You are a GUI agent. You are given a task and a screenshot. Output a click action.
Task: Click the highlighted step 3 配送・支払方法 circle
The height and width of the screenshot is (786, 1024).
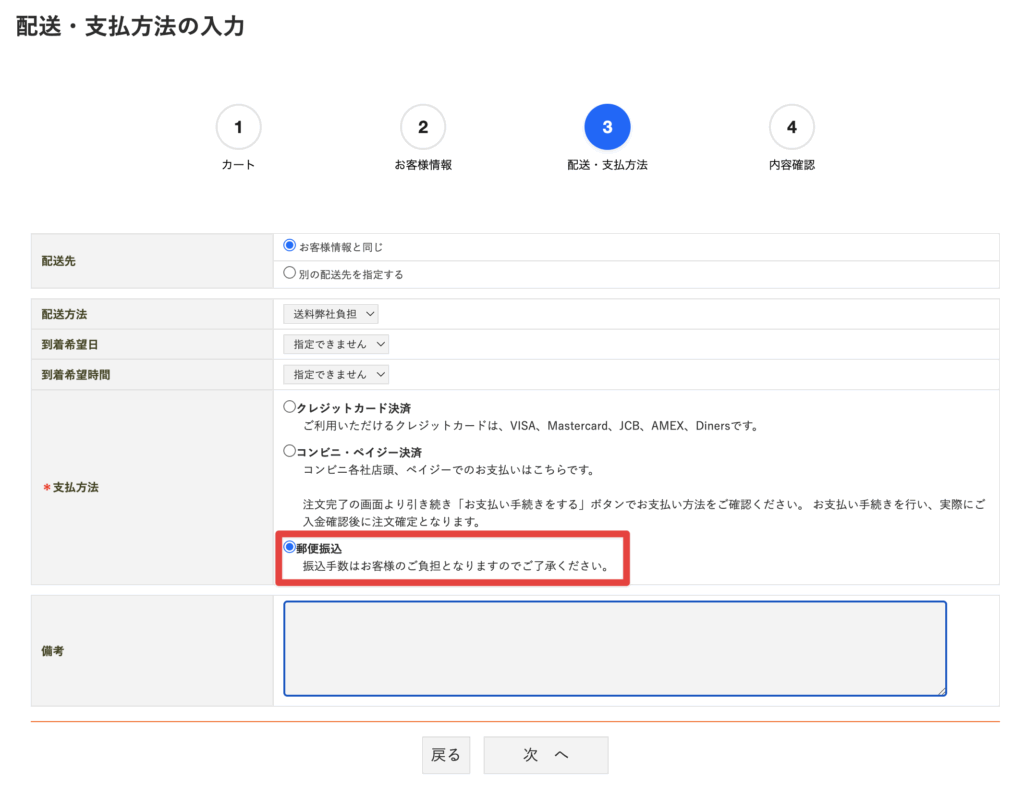click(607, 126)
